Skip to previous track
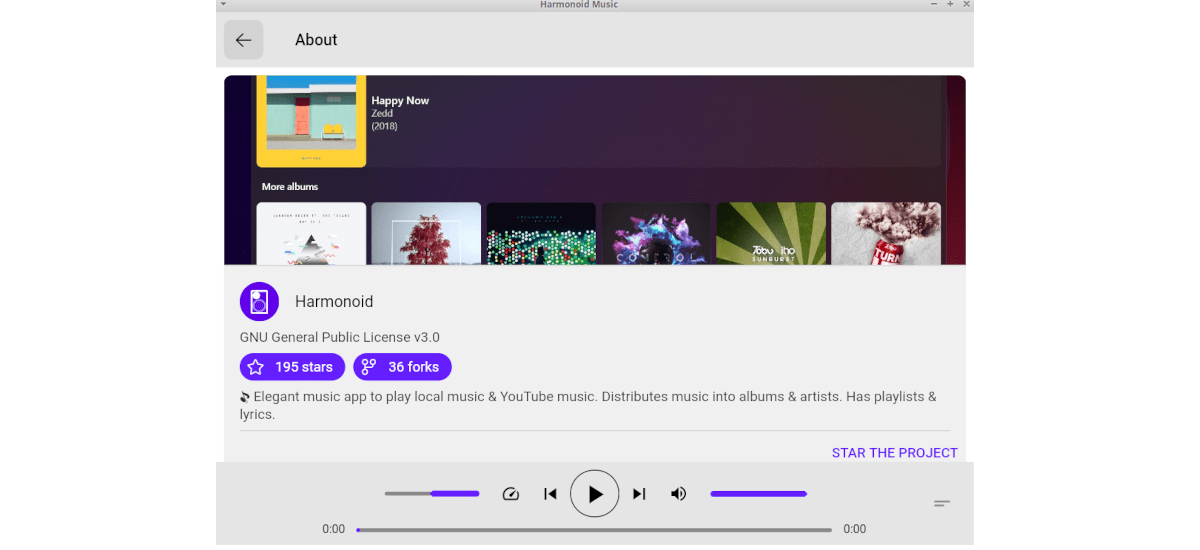 coord(550,494)
